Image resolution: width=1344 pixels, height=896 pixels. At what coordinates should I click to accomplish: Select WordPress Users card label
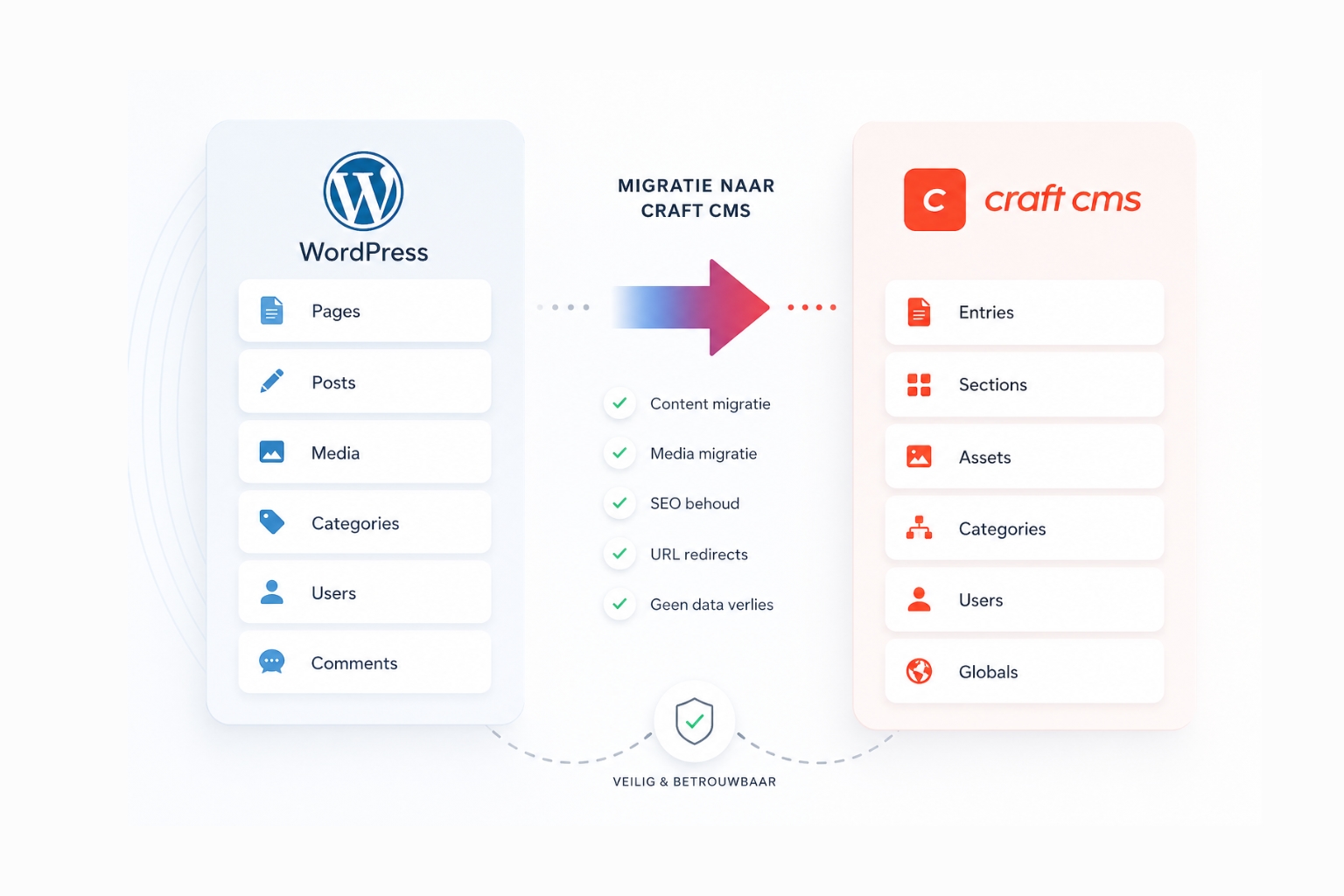tap(333, 593)
